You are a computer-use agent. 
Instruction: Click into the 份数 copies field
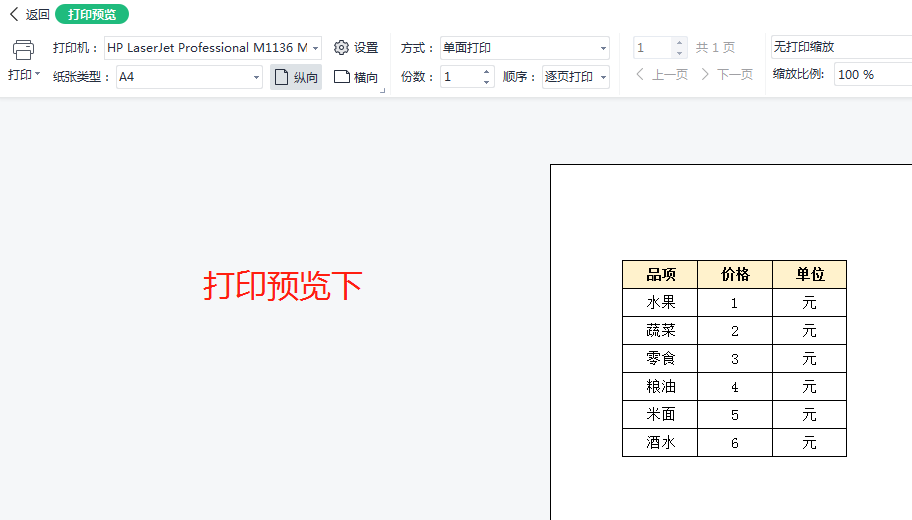tap(460, 77)
